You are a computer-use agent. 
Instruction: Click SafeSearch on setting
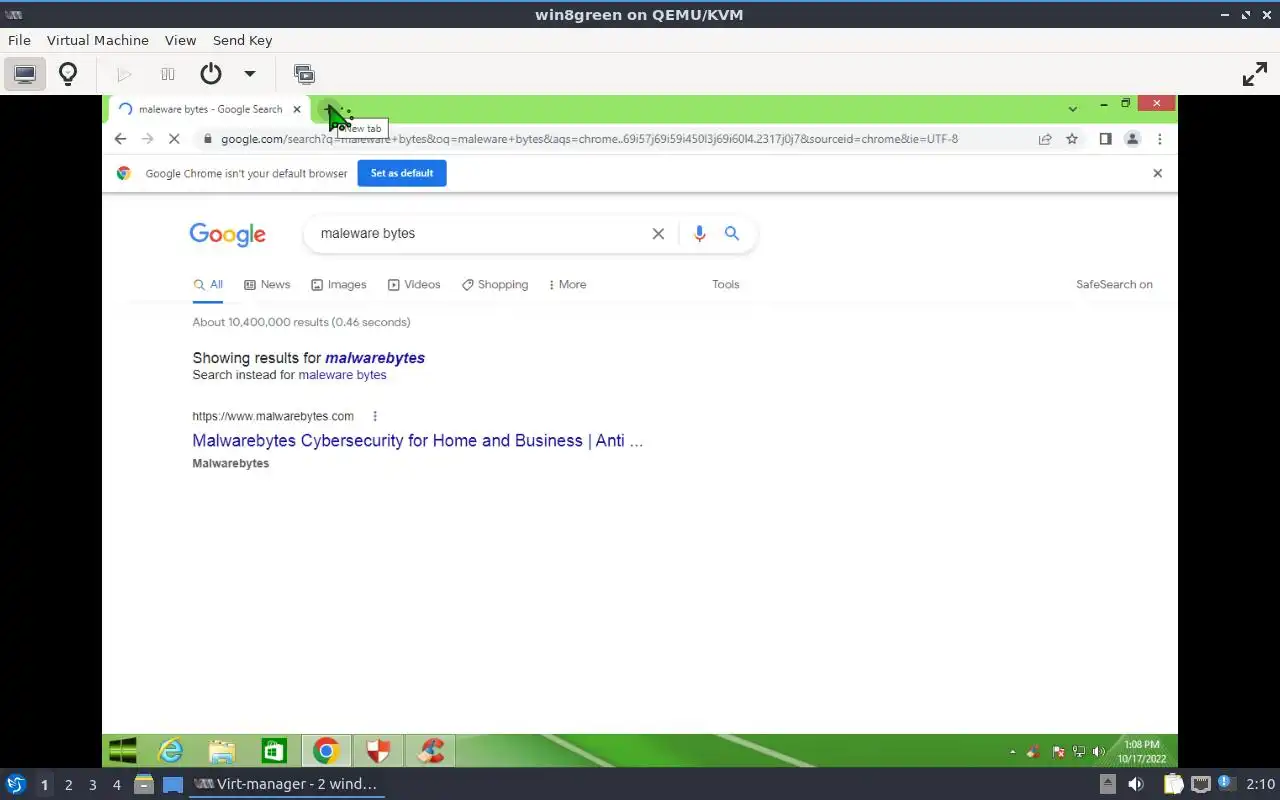1114,285
